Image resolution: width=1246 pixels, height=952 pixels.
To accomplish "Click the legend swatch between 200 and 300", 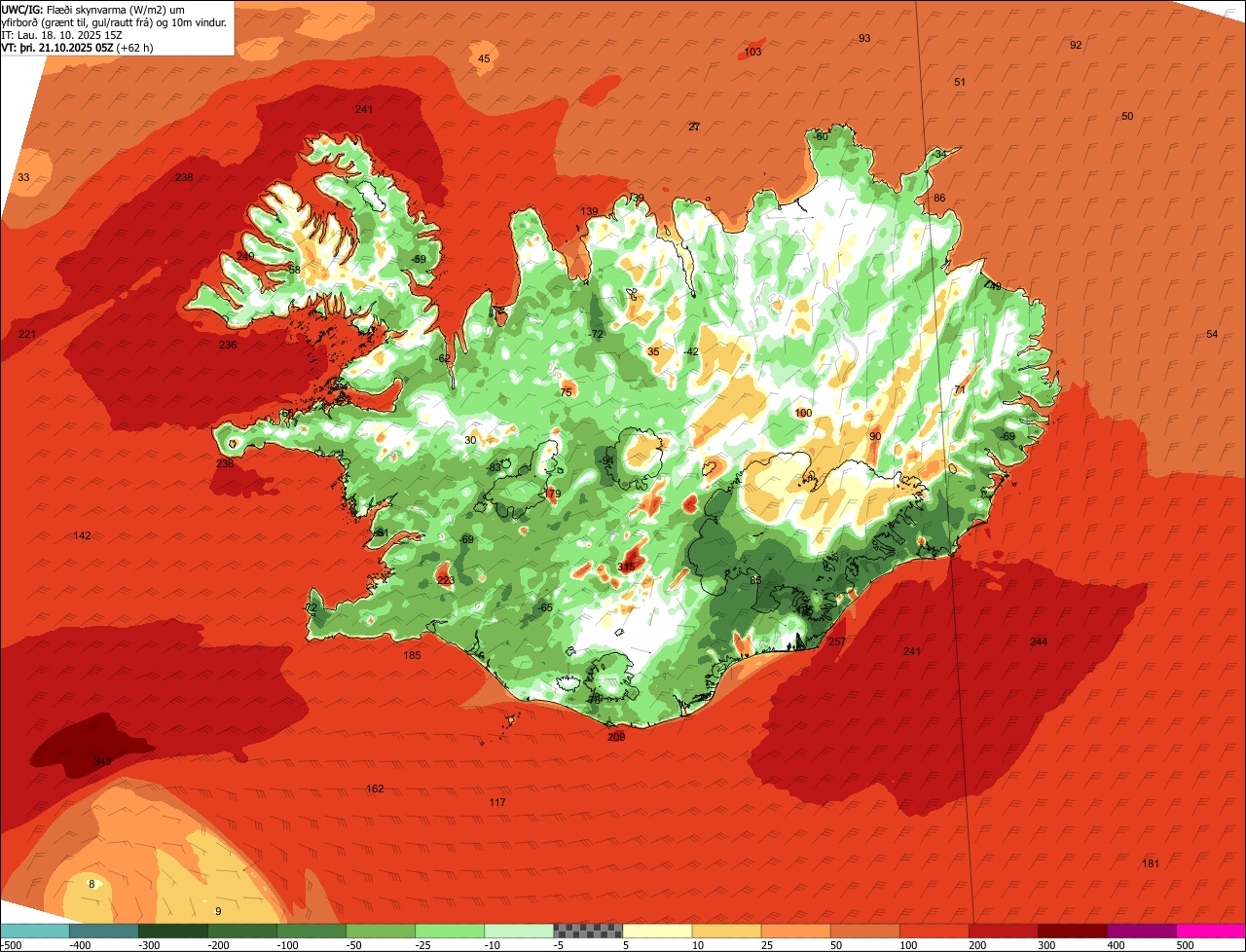I will point(1003,931).
